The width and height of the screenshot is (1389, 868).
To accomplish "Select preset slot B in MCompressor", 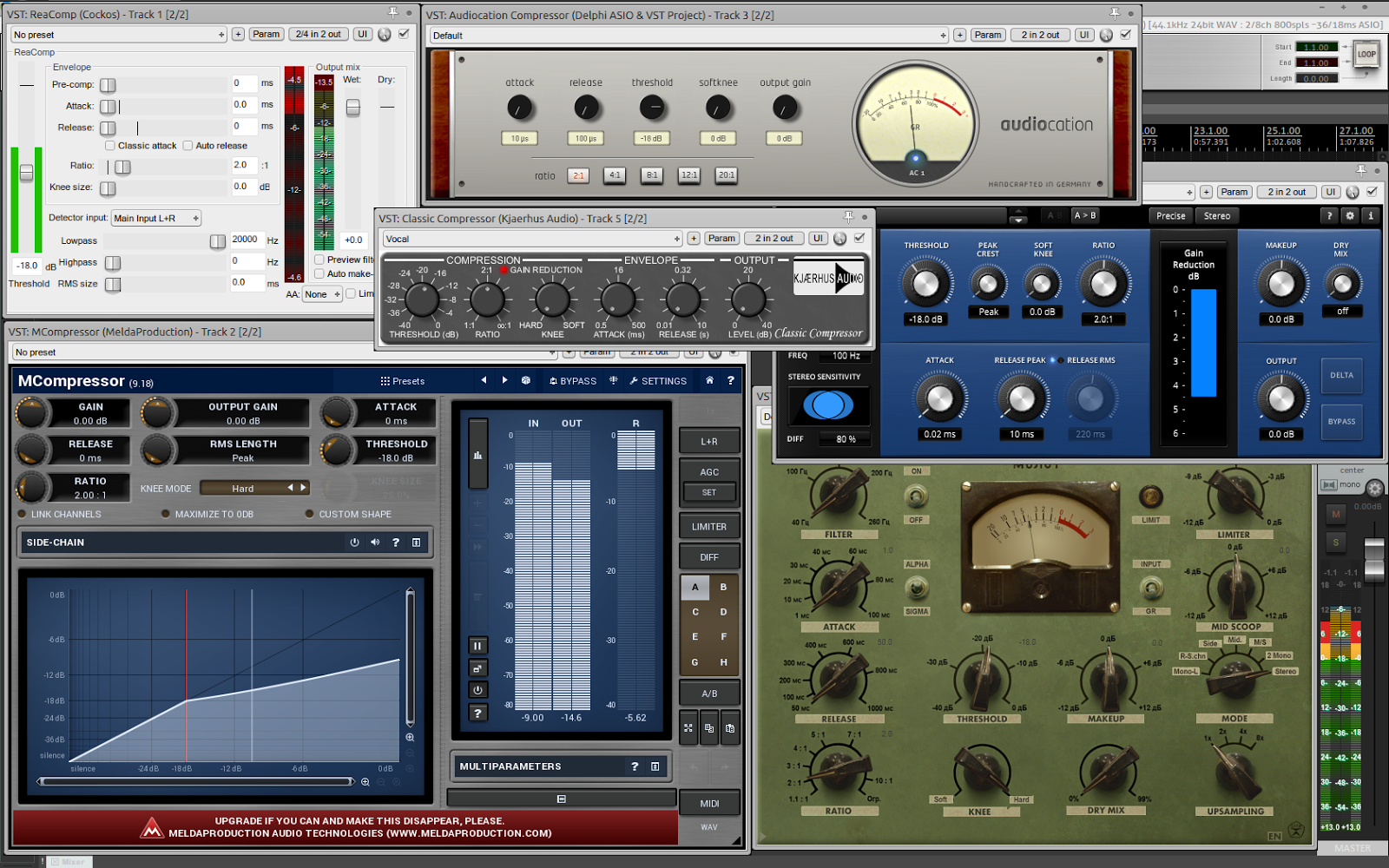I will pyautogui.click(x=723, y=587).
